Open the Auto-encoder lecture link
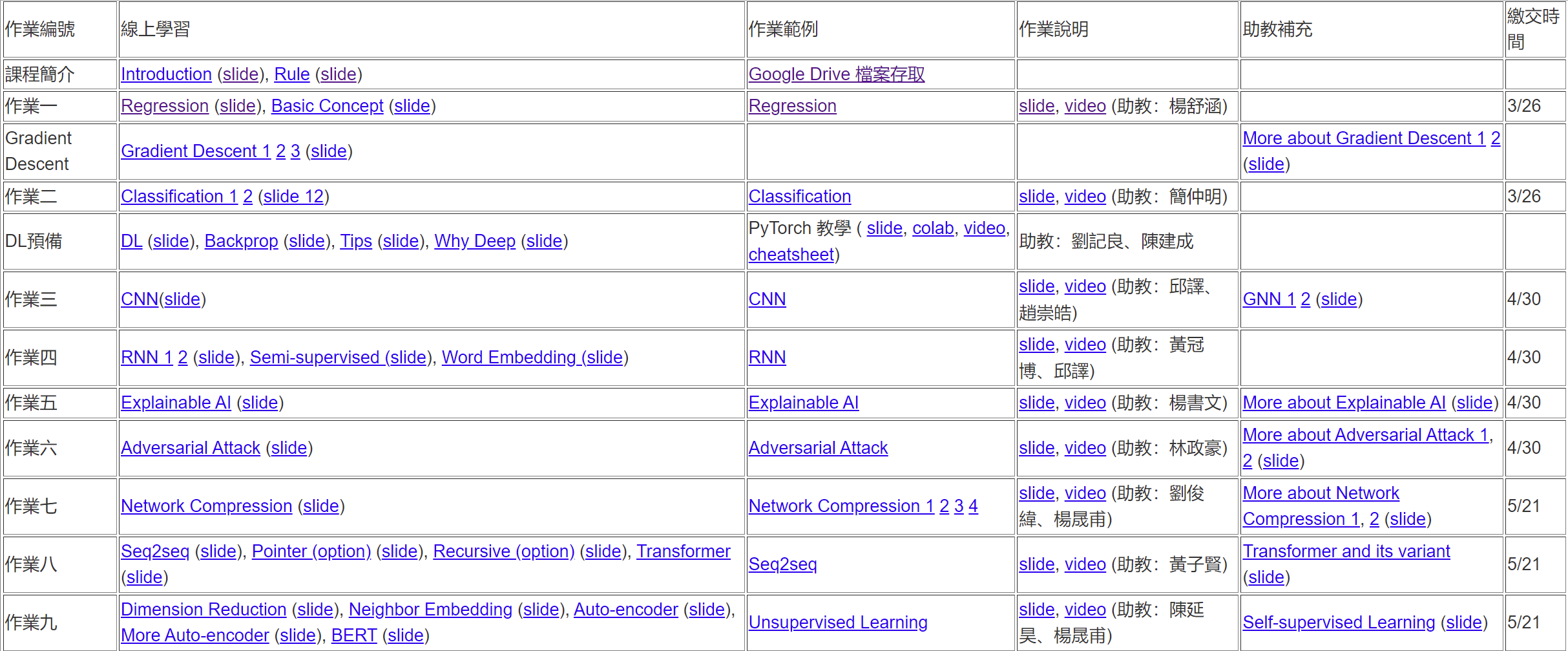1568x651 pixels. point(626,610)
